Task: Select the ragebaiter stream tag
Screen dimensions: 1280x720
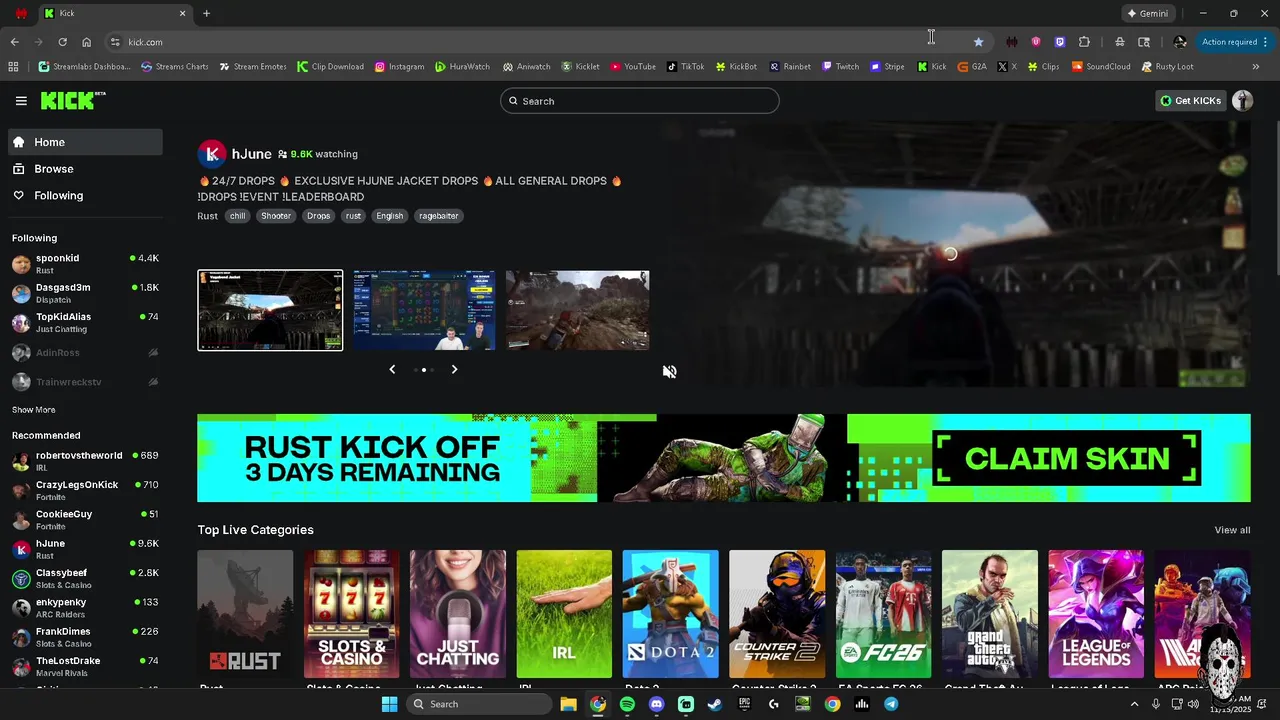Action: [439, 216]
